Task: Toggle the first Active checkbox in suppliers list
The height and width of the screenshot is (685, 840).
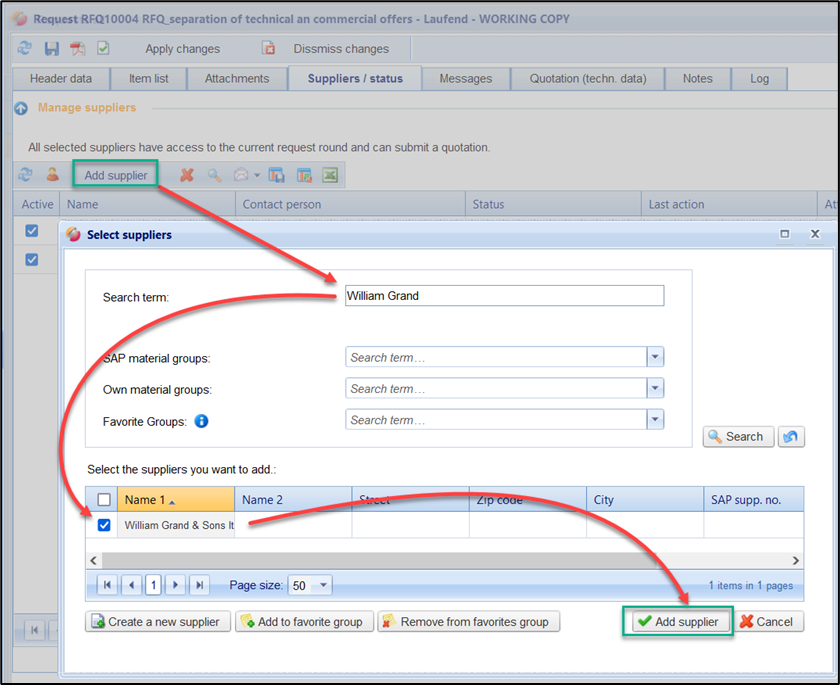Action: [x=32, y=231]
